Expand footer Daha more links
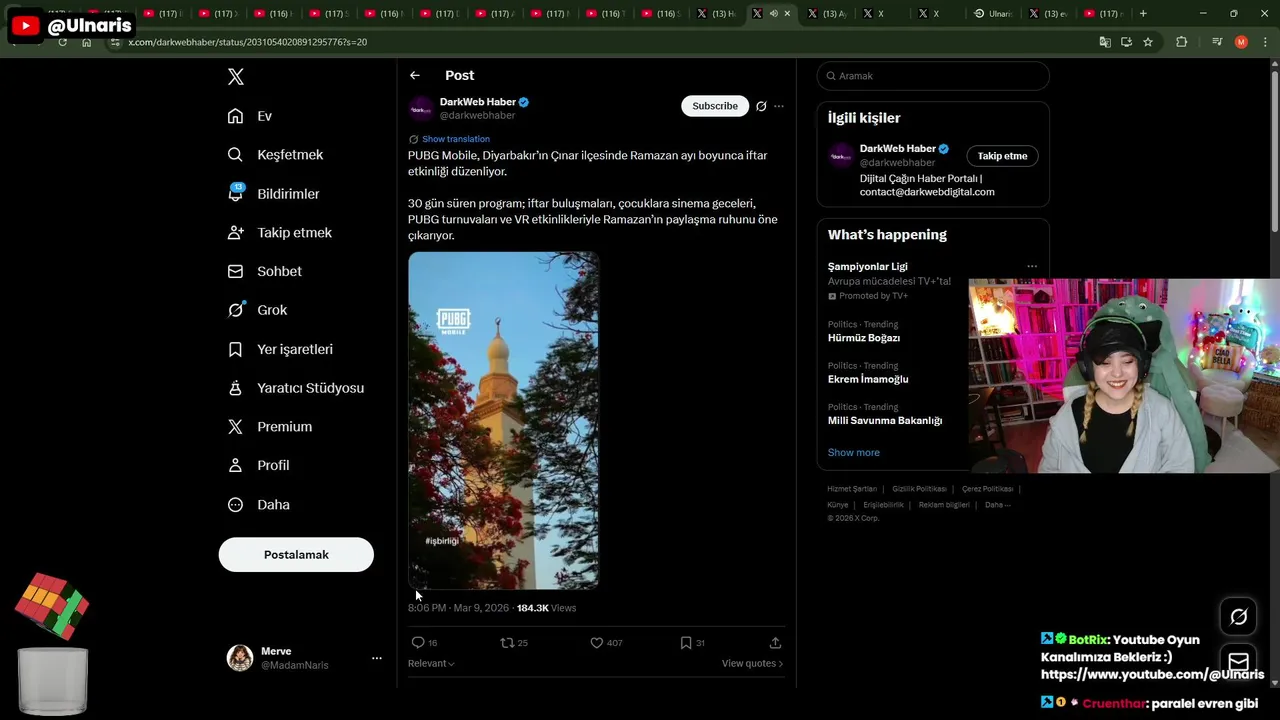 [998, 505]
